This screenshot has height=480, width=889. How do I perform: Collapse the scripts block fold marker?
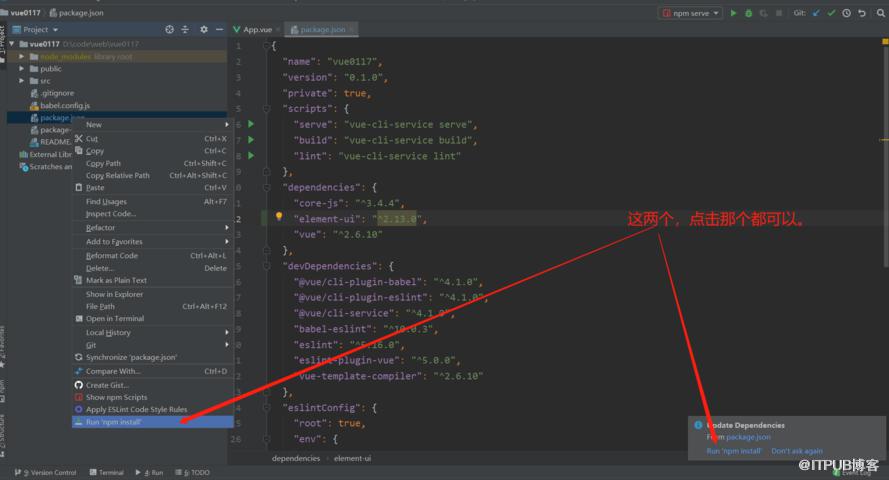click(266, 108)
